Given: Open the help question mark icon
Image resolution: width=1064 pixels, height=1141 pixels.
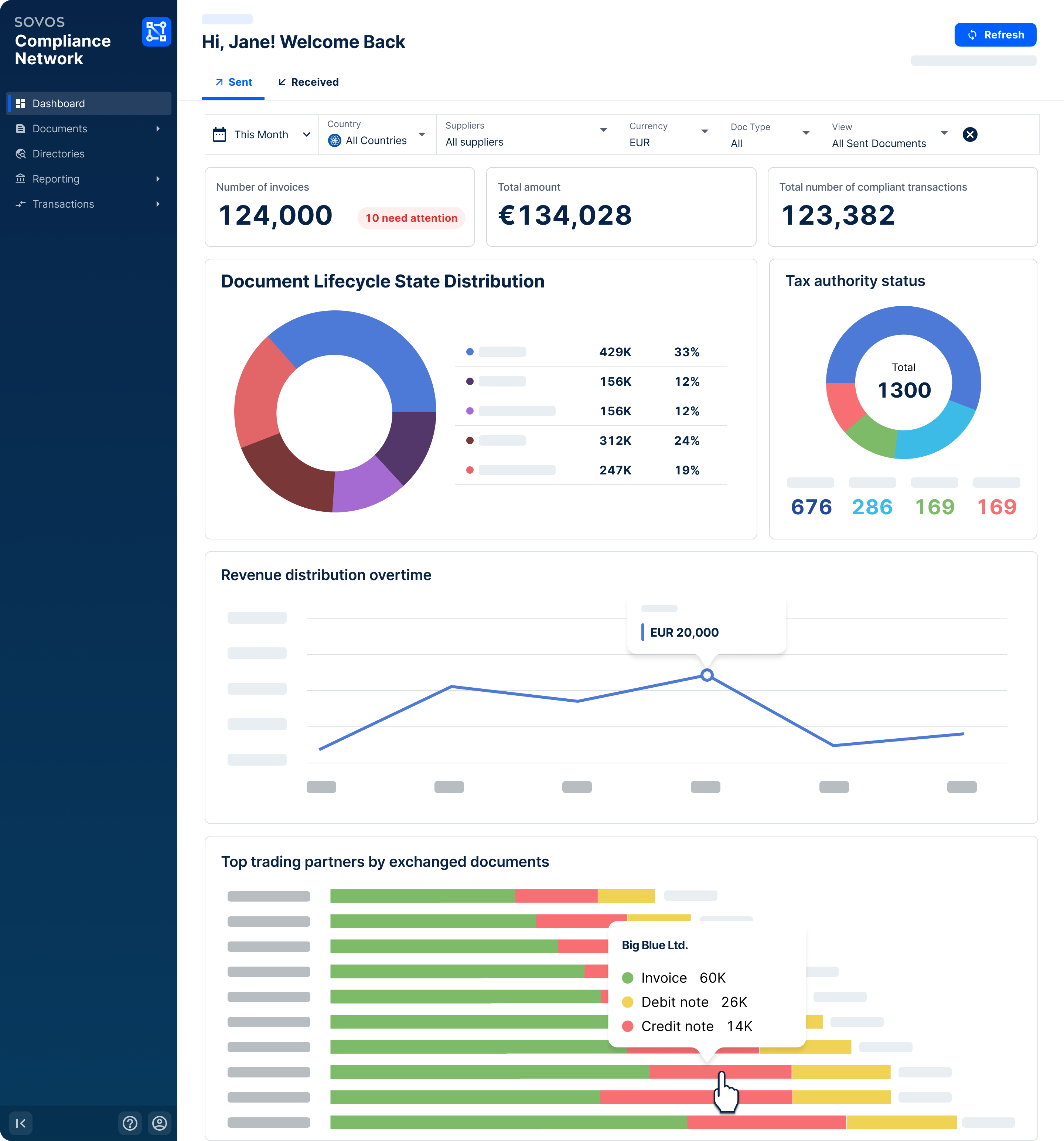Looking at the screenshot, I should coord(130,1123).
